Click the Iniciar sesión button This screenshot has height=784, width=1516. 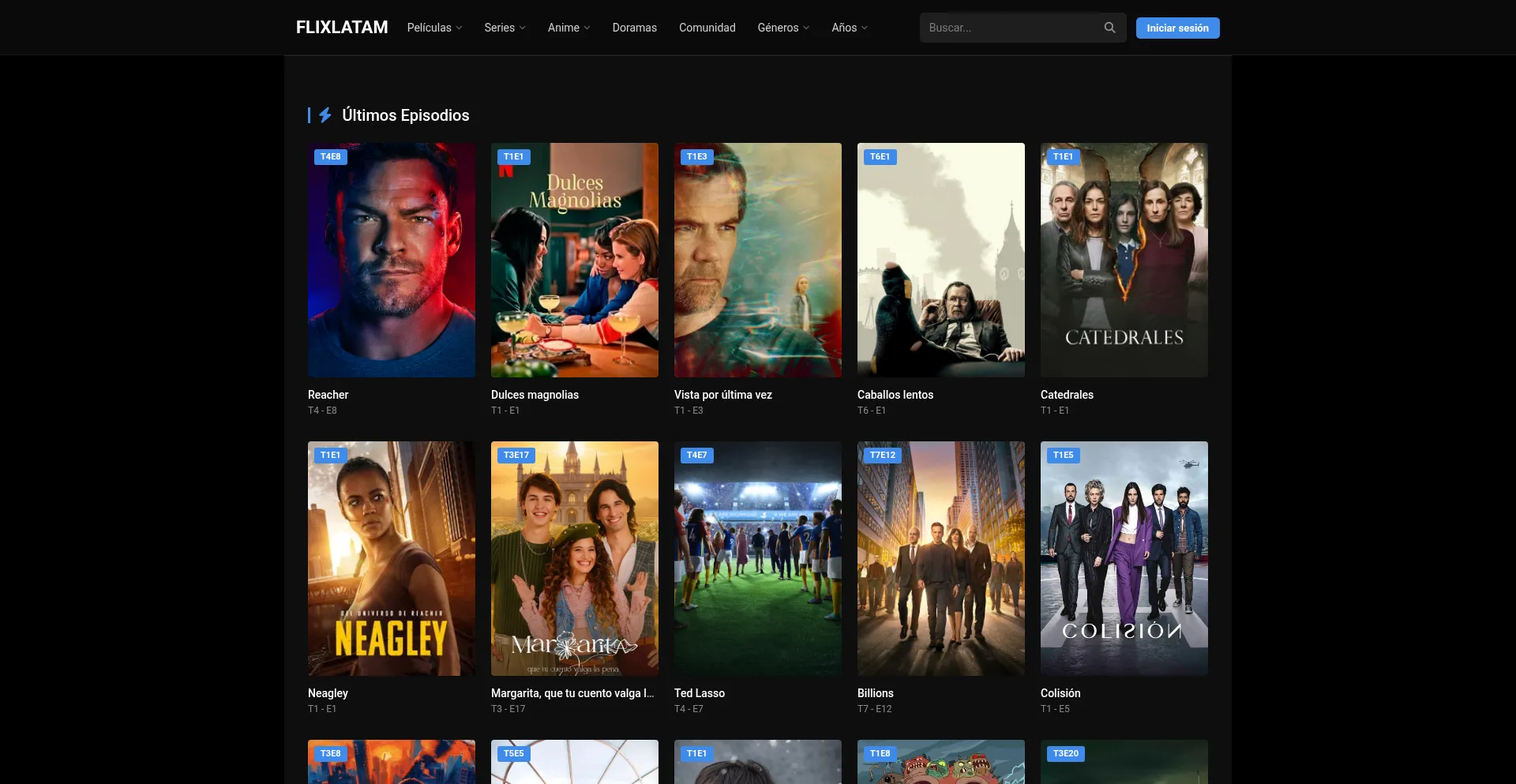pos(1178,28)
